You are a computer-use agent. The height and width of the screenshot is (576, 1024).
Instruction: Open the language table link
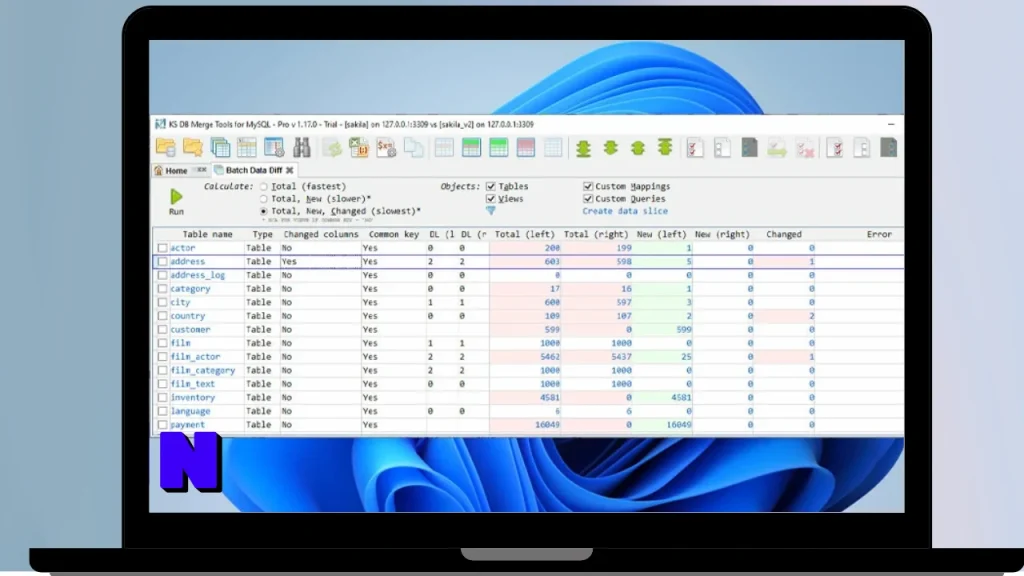(x=190, y=411)
